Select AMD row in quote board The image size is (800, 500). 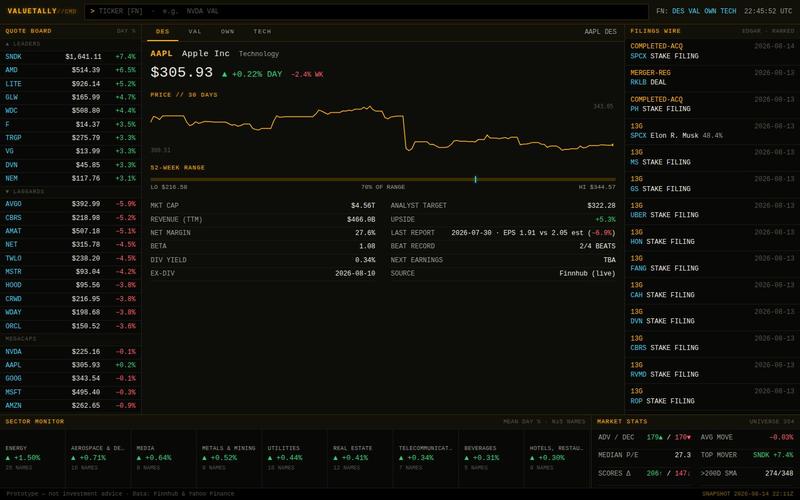click(x=71, y=70)
